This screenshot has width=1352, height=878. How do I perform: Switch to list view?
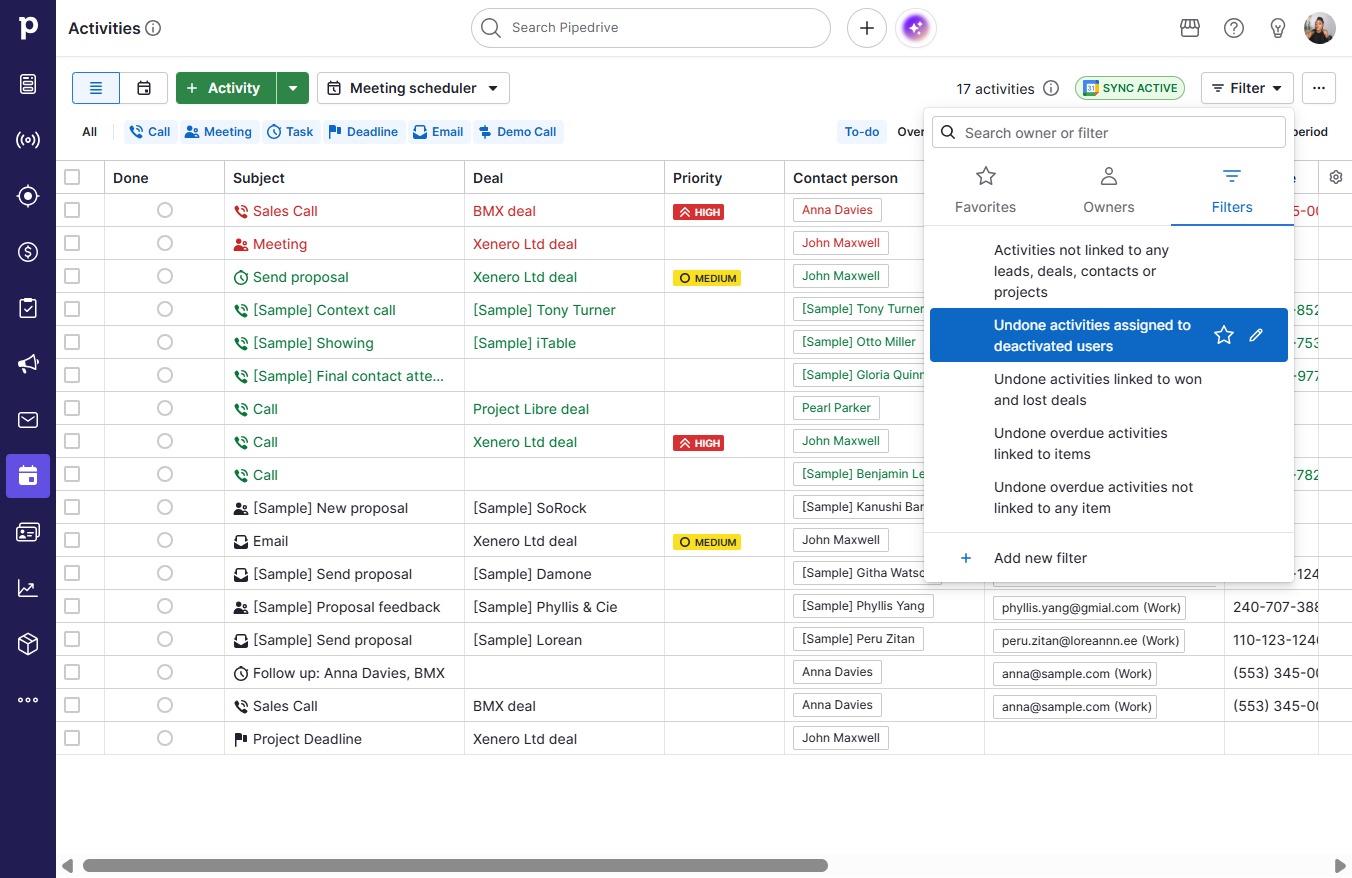coord(96,88)
